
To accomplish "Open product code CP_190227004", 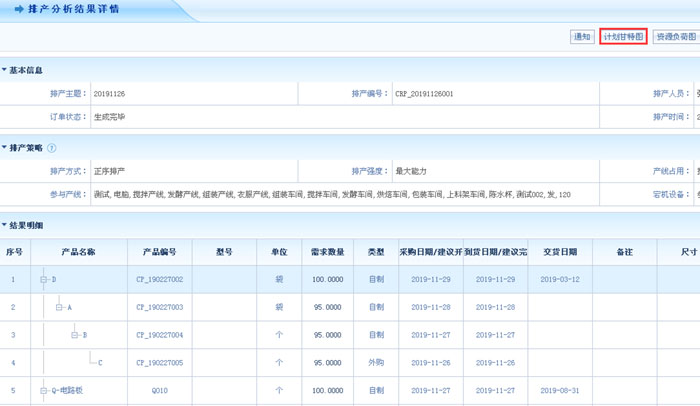I will click(159, 335).
